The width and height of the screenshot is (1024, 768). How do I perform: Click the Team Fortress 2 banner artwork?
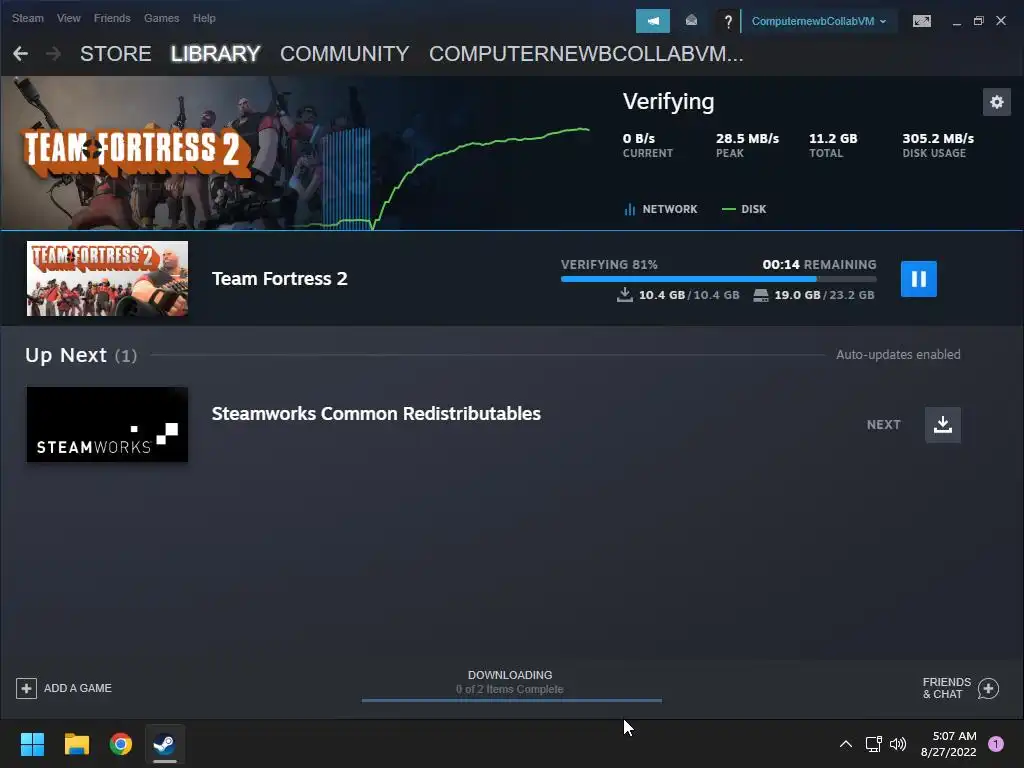click(x=137, y=153)
